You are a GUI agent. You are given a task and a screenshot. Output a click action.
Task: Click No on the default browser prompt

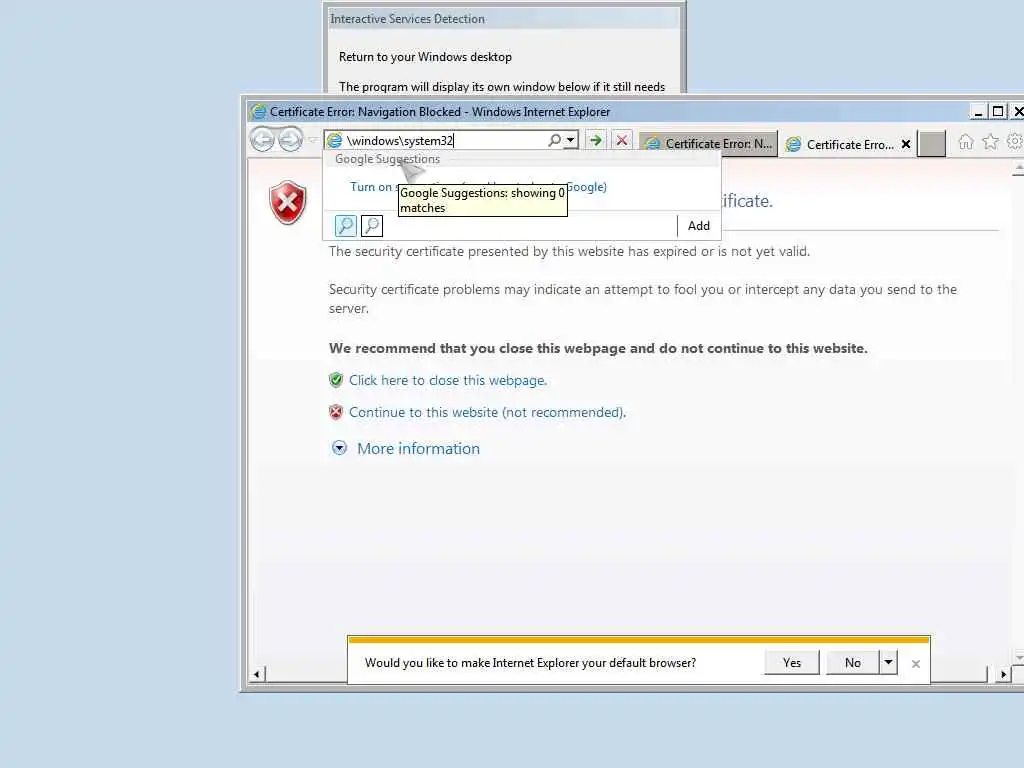[x=852, y=662]
